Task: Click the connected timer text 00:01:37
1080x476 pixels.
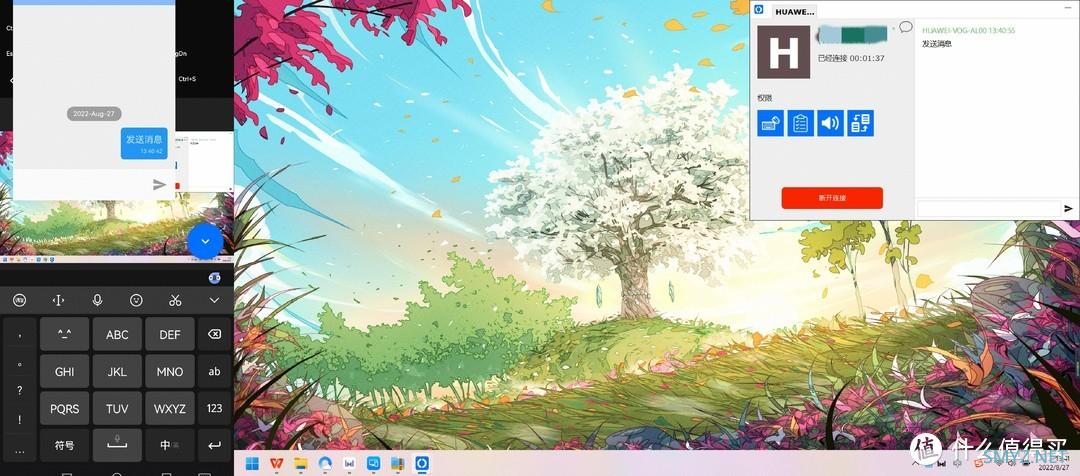Action: (867, 59)
